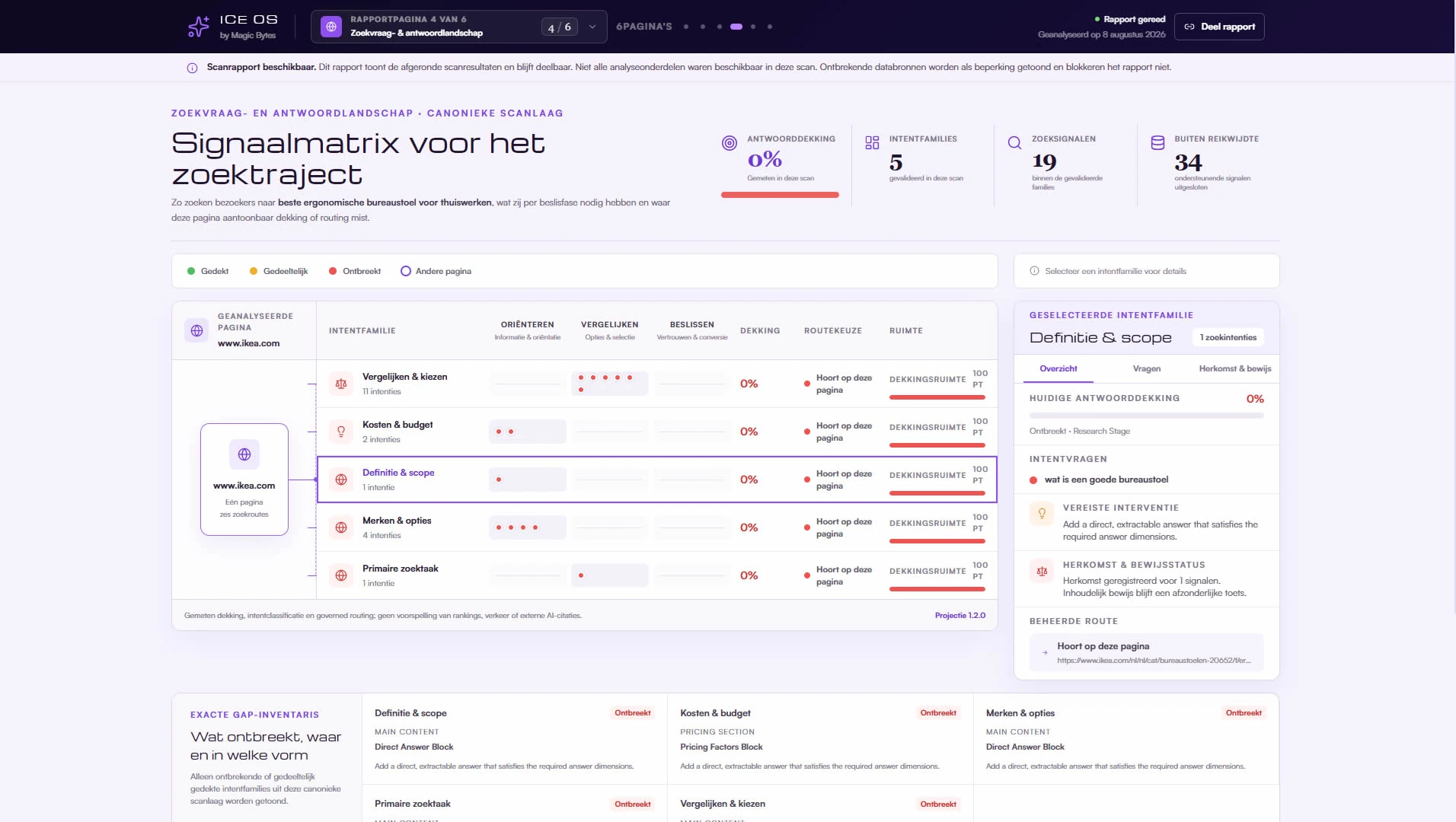The width and height of the screenshot is (1456, 822).
Task: Click the scales icon on Vergelijken & kiezen row
Action: point(341,384)
